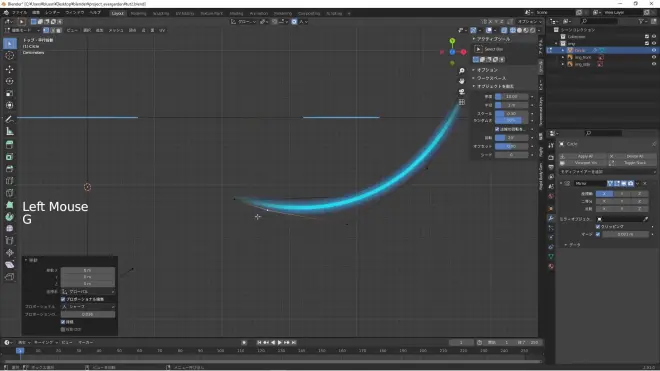Select the Cursor tool in left toolbar
Screen dimensions: 660x371
[10, 56]
